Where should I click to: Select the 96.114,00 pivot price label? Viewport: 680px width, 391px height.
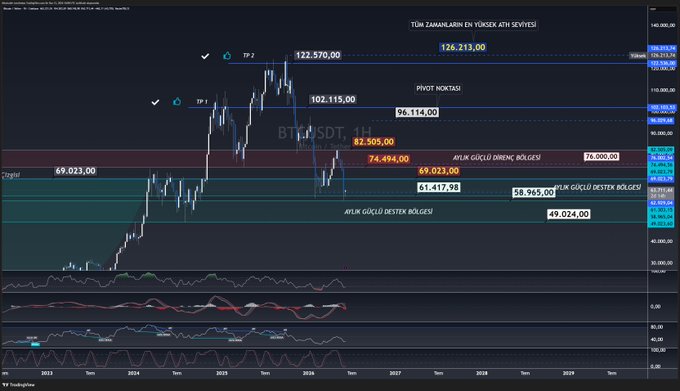point(417,112)
